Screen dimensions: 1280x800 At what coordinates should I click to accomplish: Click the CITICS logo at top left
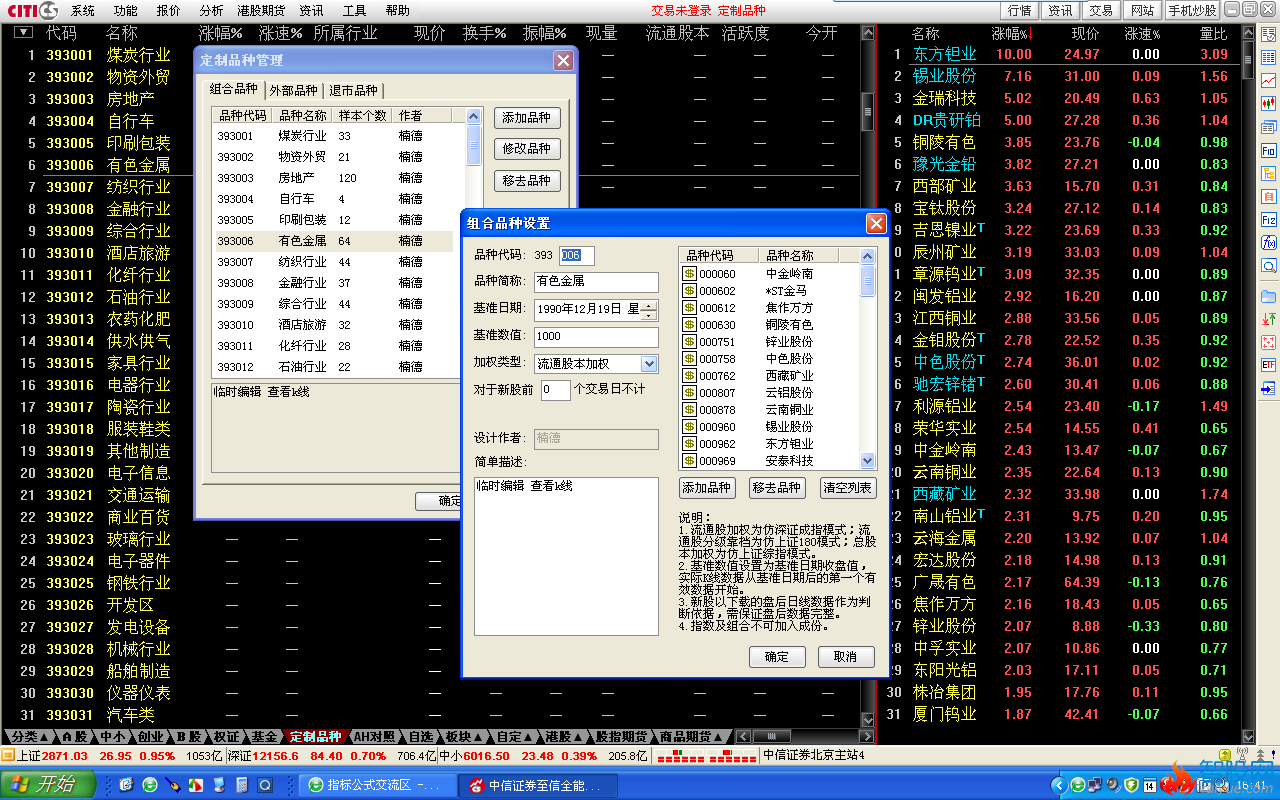[x=30, y=10]
